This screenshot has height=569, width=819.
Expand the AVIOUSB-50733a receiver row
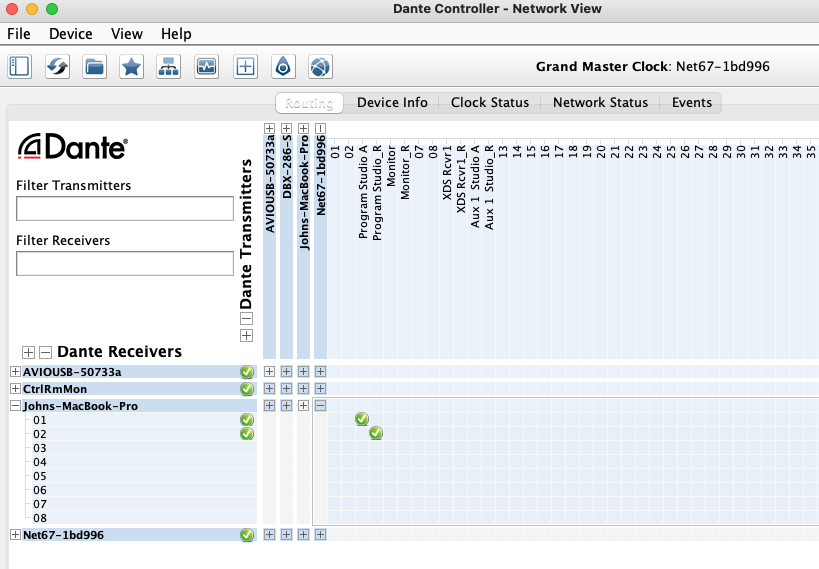point(15,371)
